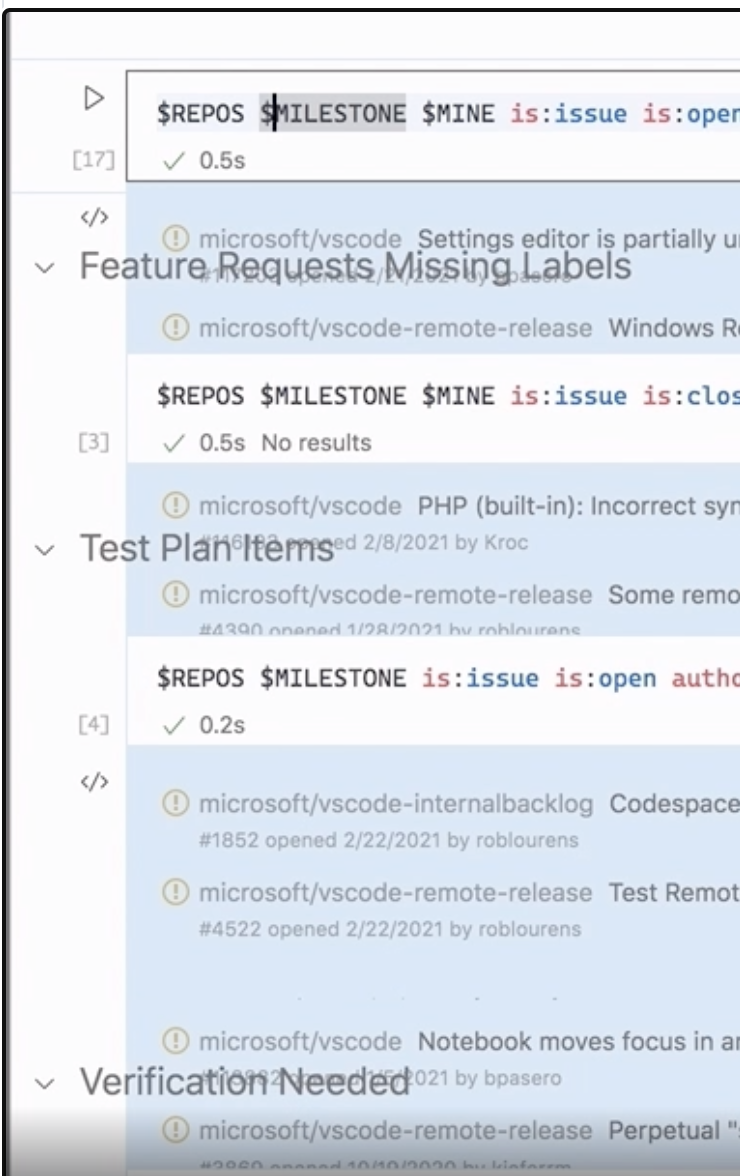The height and width of the screenshot is (1176, 740).
Task: Click the warning icon on the PHP built-in issue
Action: click(177, 506)
